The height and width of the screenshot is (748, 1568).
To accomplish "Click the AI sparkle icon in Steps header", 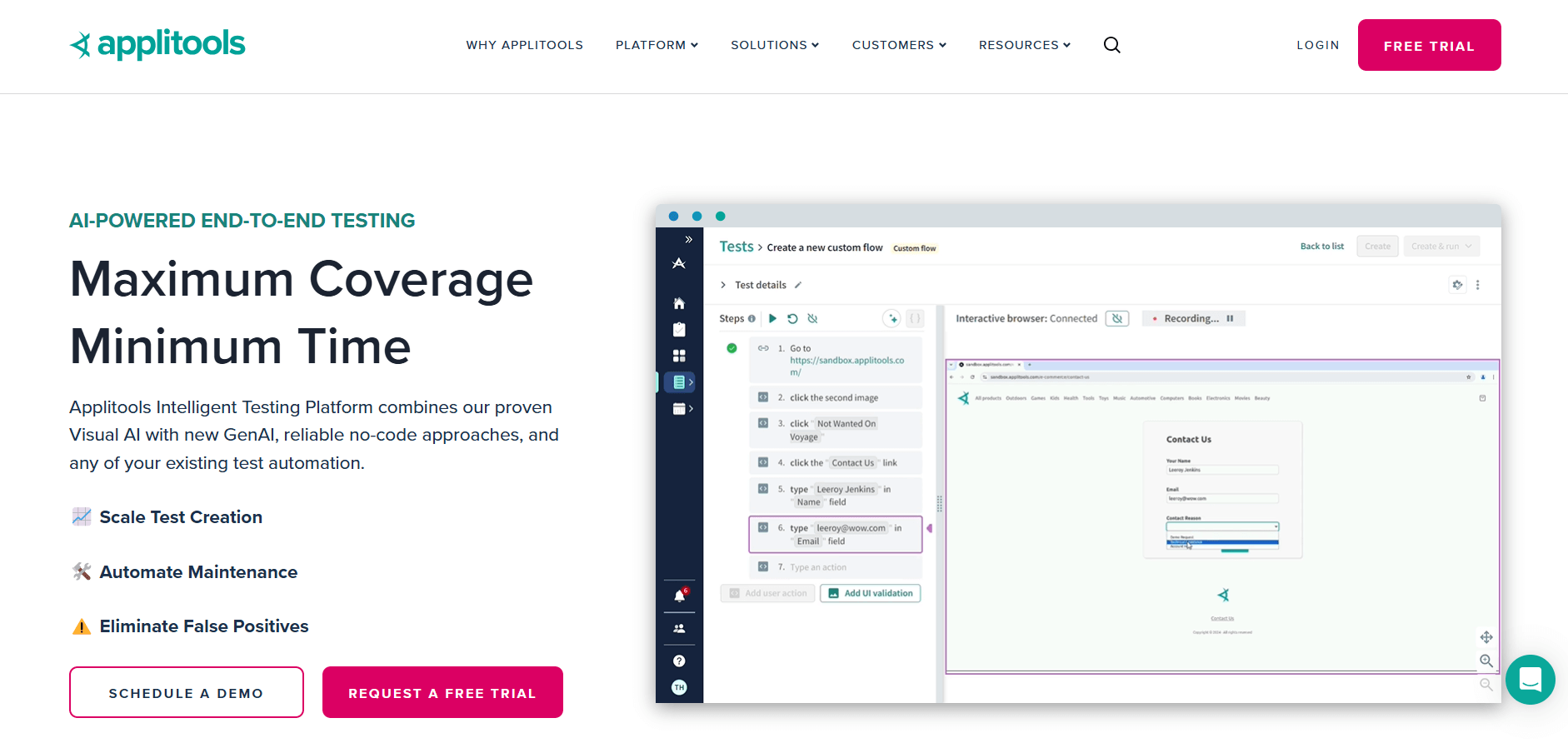I will coord(892,318).
